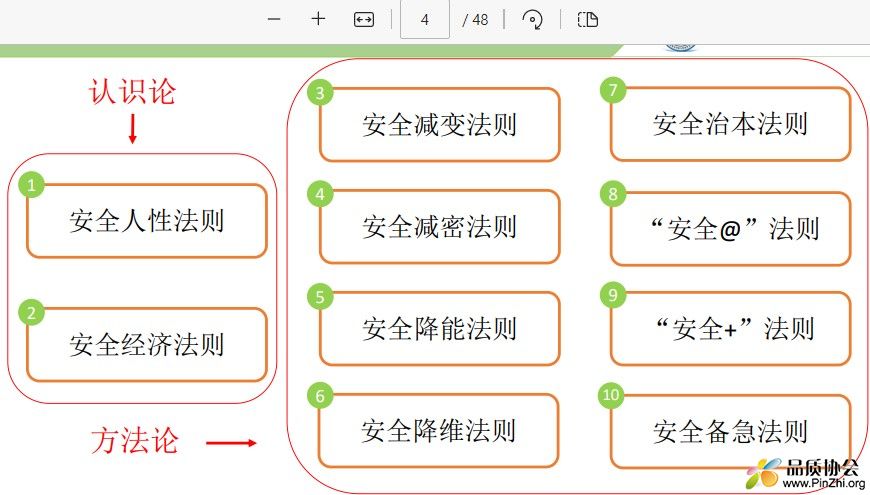Image resolution: width=870 pixels, height=495 pixels.
Task: Click the box 安全备急法则
Action: click(730, 431)
